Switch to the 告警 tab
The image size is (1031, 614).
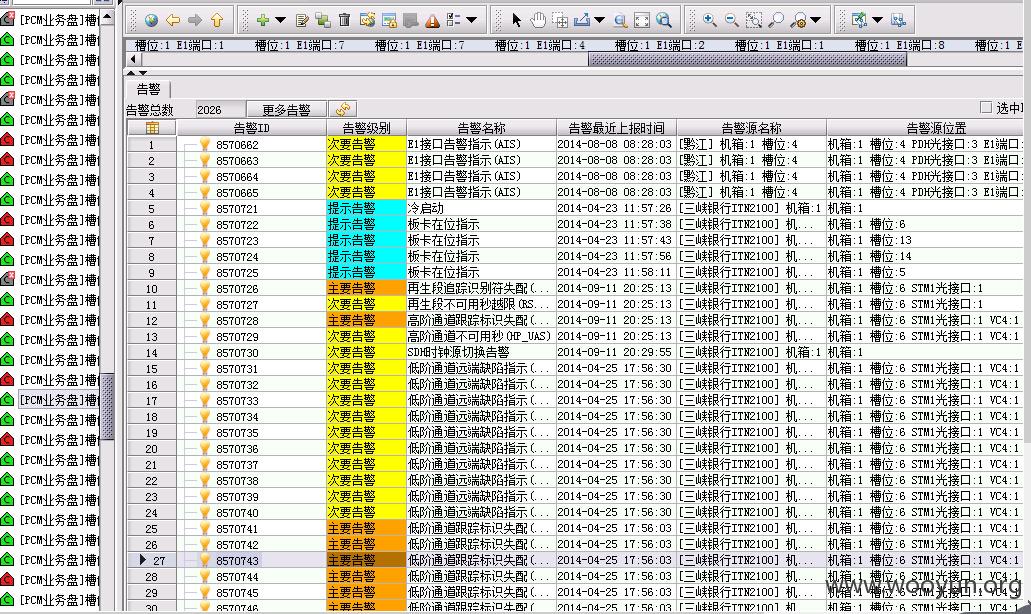coord(148,89)
